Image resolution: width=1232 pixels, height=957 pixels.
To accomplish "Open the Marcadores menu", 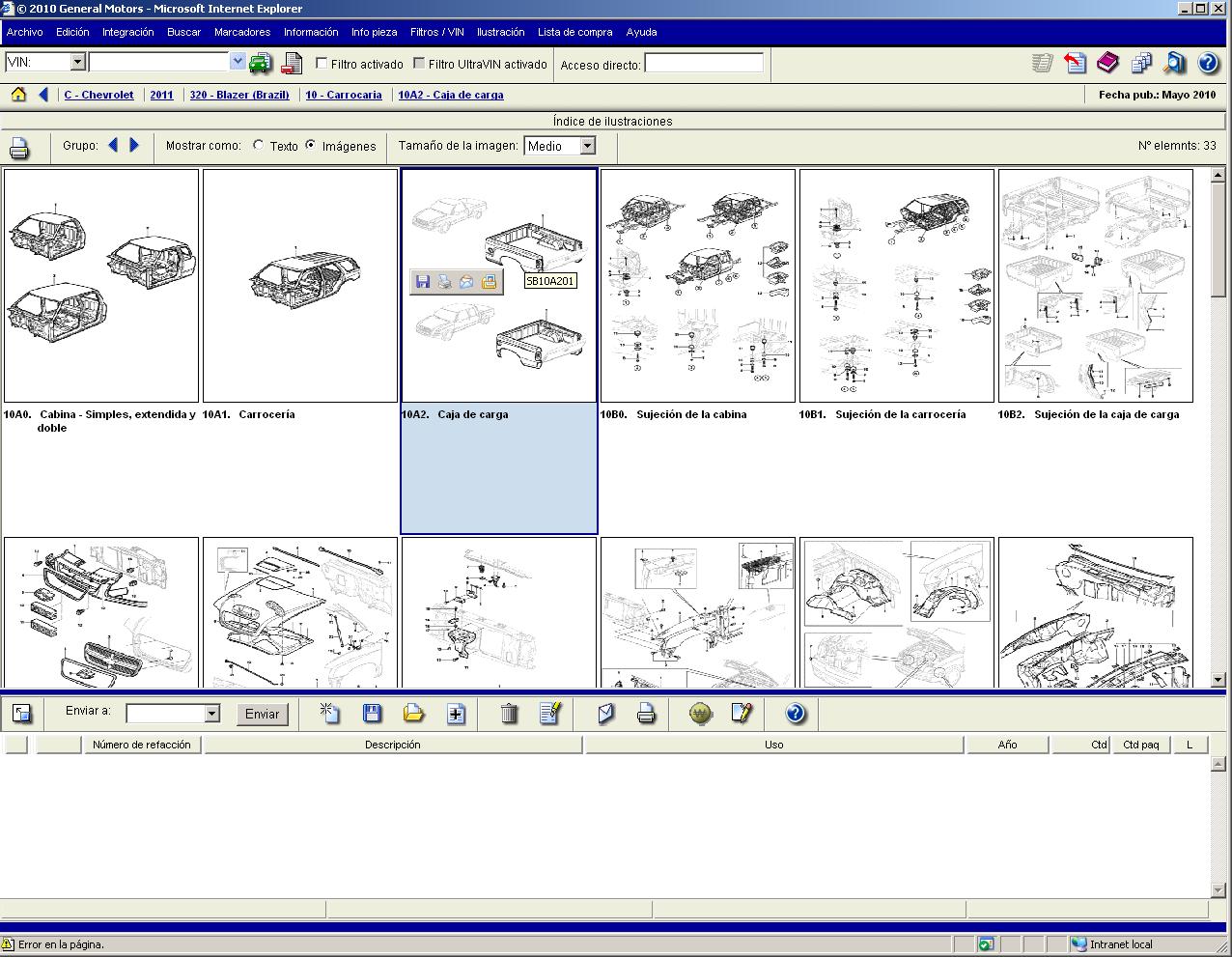I will click(x=242, y=32).
